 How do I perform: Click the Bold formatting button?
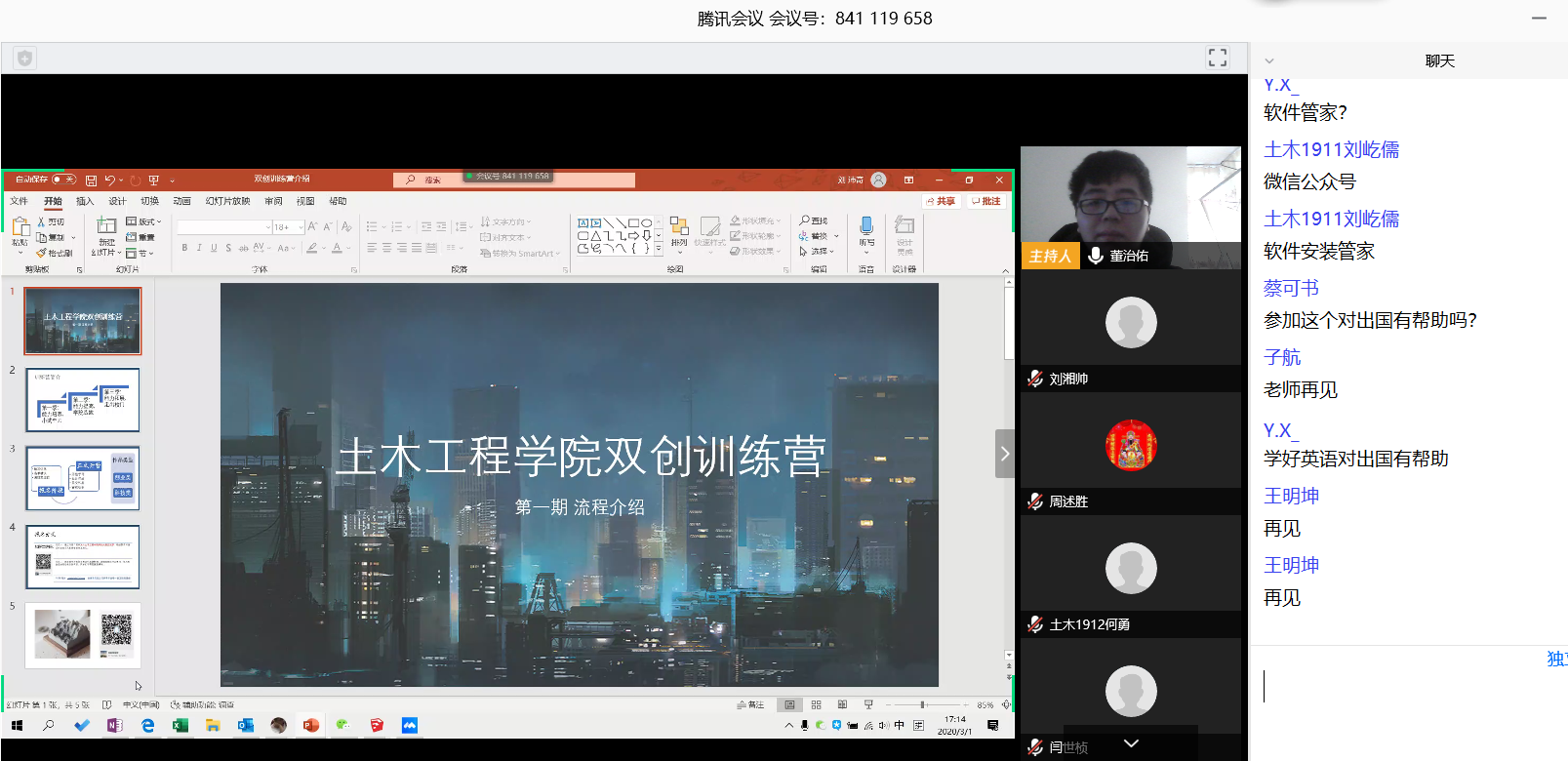click(184, 248)
